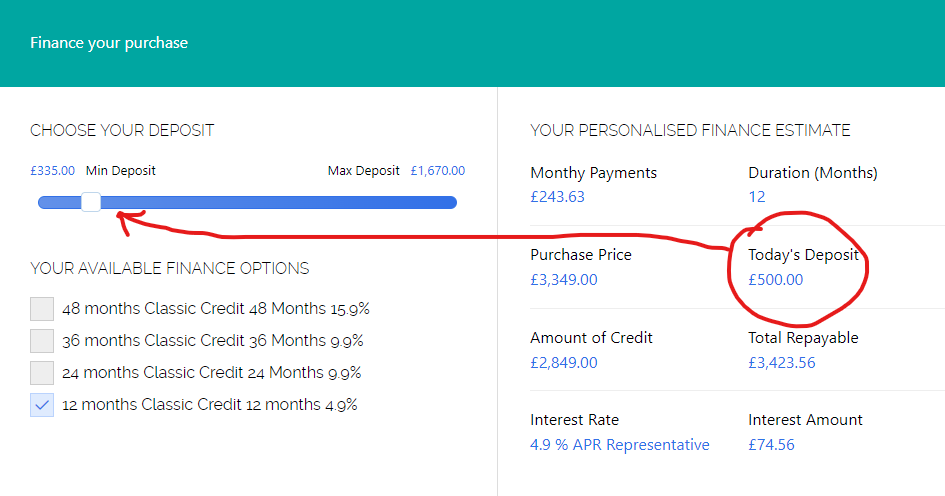Click the 24 months Classic Credit 9.9% label
This screenshot has height=496, width=945.
click(211, 373)
